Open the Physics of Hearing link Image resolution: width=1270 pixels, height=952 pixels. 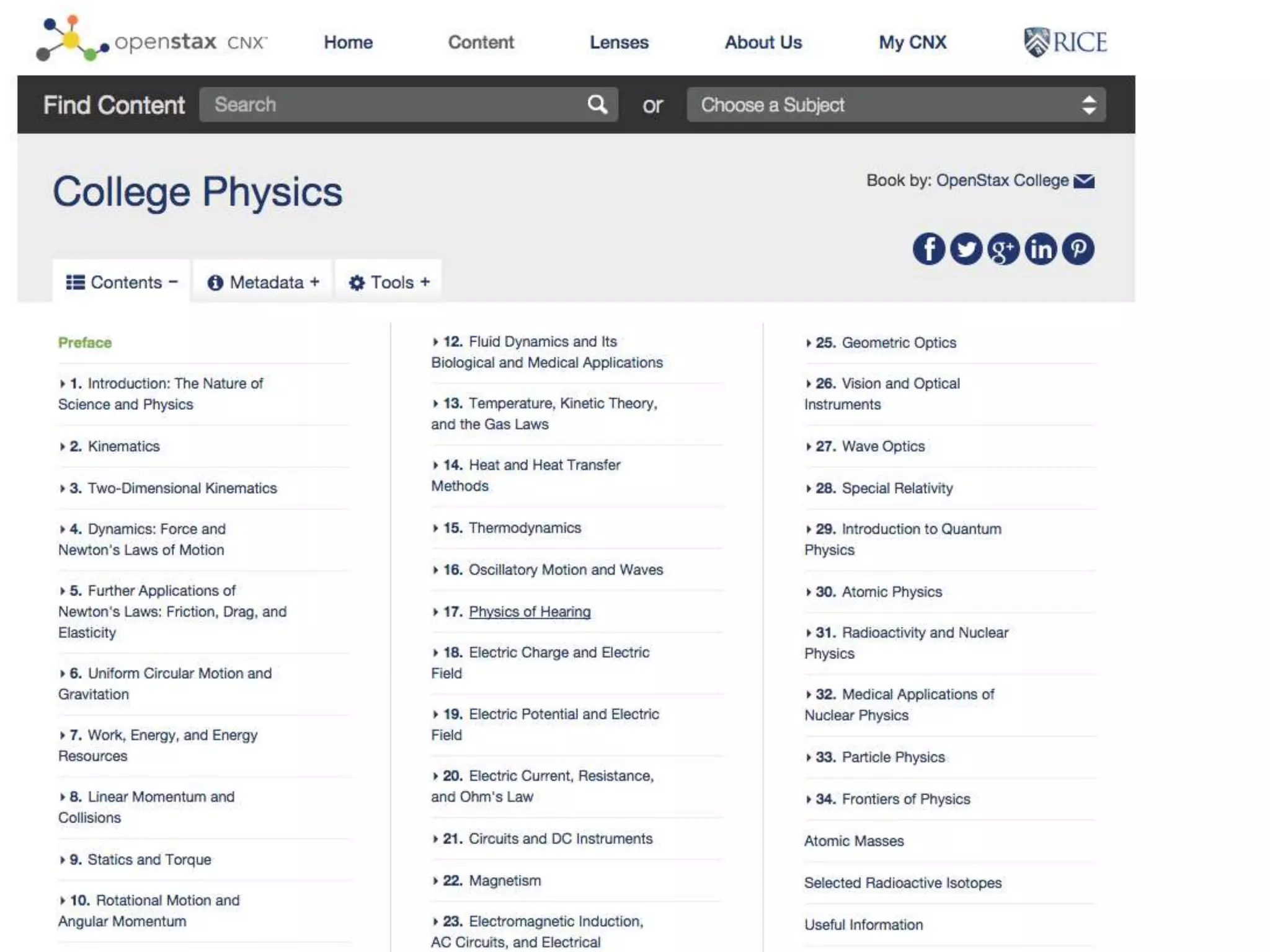[530, 612]
